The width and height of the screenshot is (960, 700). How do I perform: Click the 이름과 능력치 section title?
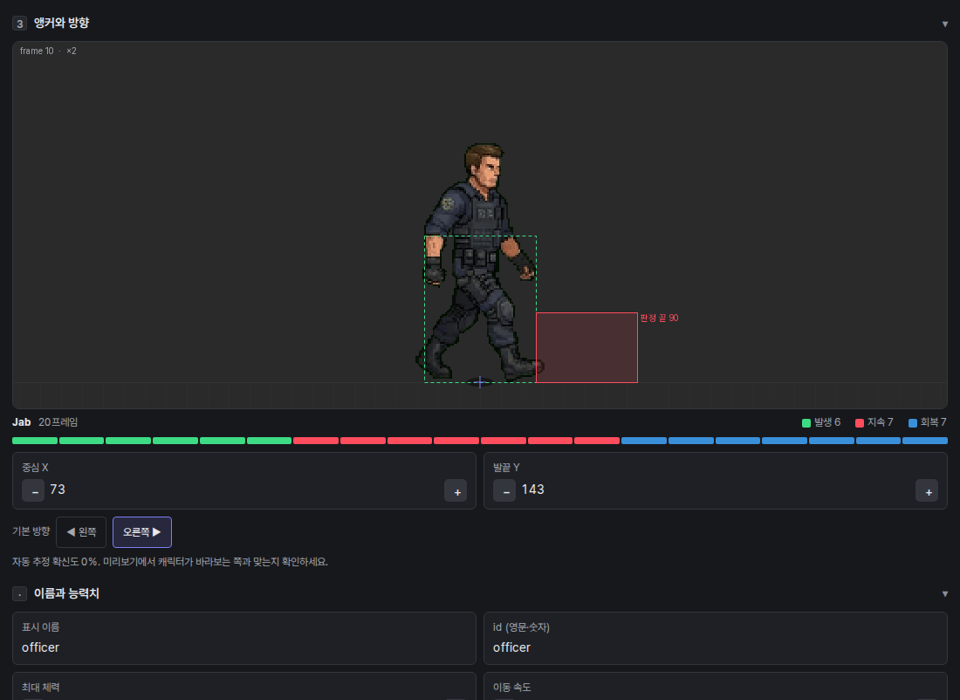(x=66, y=593)
